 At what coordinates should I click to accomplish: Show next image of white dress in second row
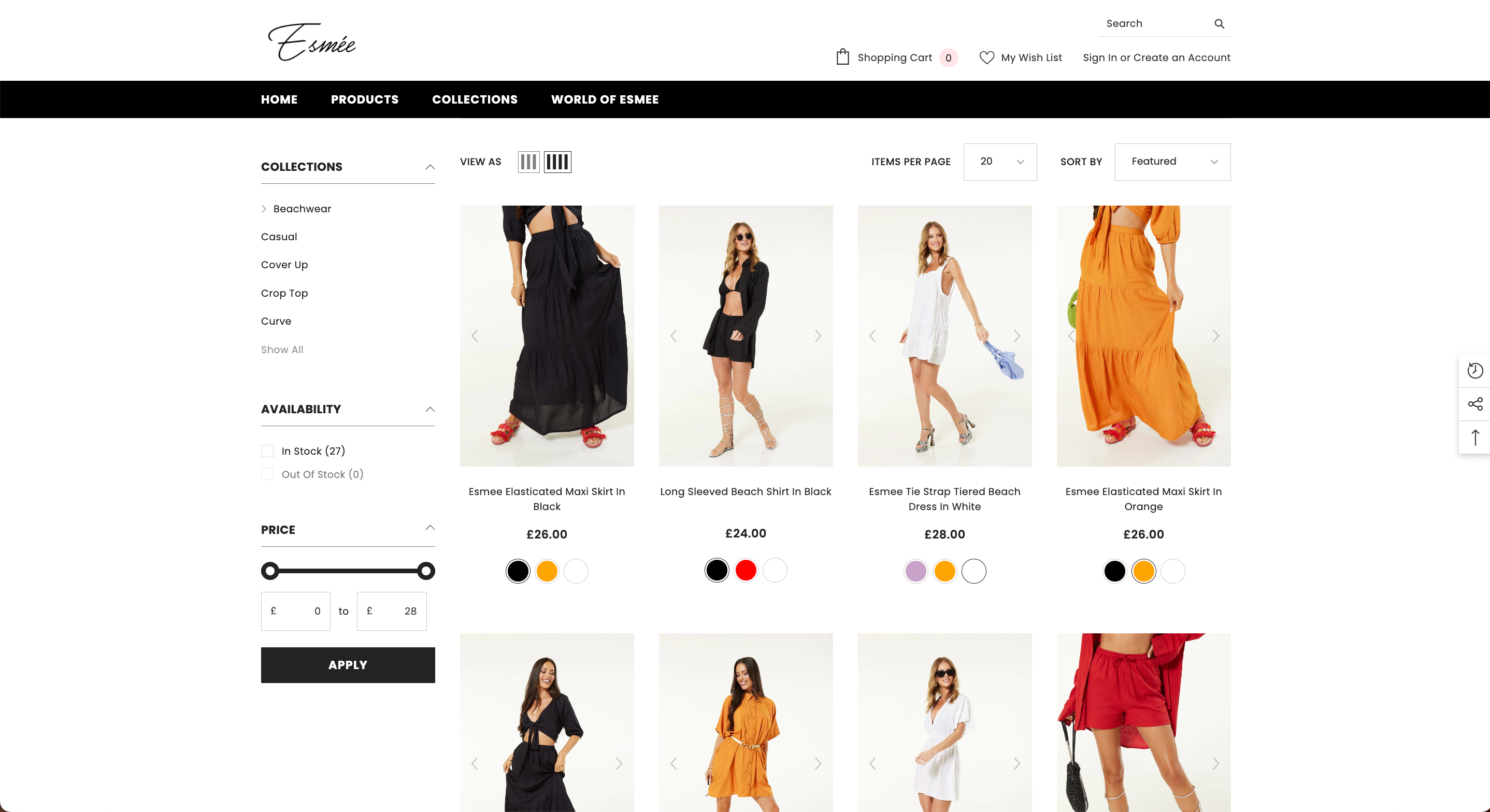pos(1017,763)
